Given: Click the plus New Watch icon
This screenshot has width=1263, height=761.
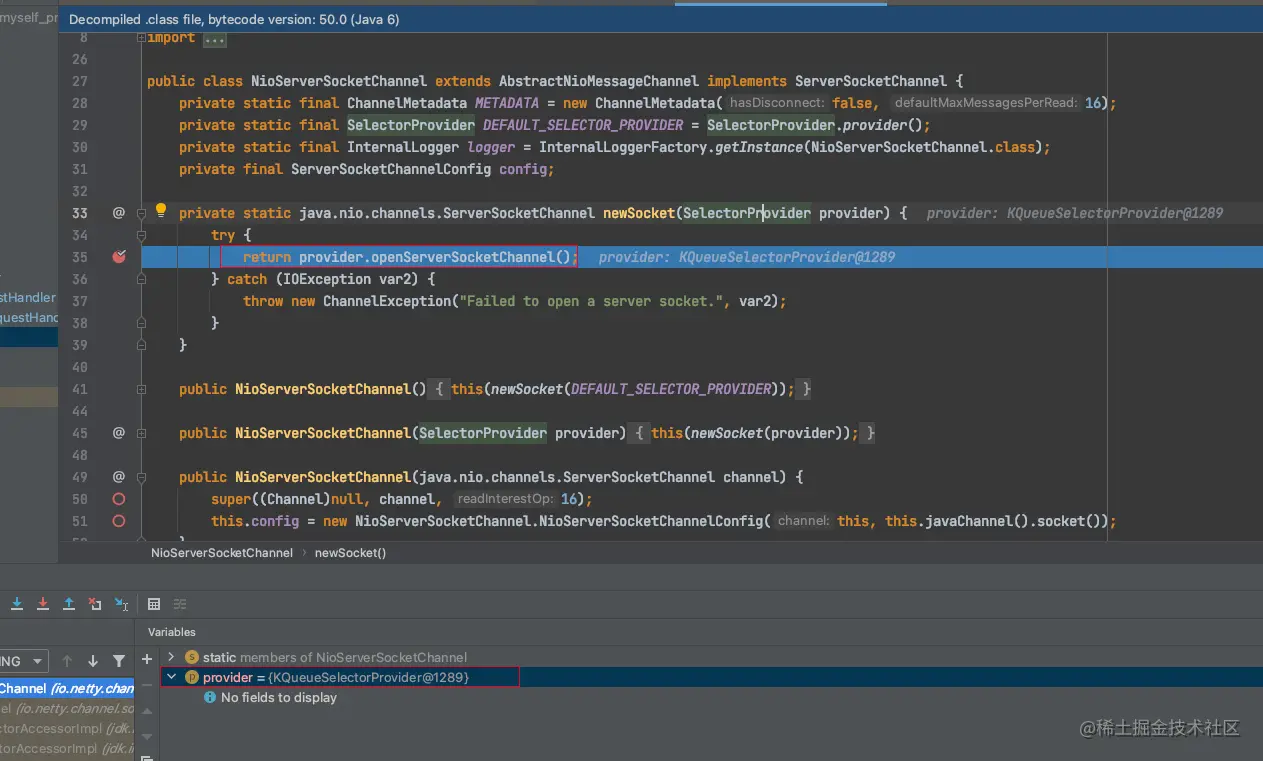Looking at the screenshot, I should pos(147,659).
